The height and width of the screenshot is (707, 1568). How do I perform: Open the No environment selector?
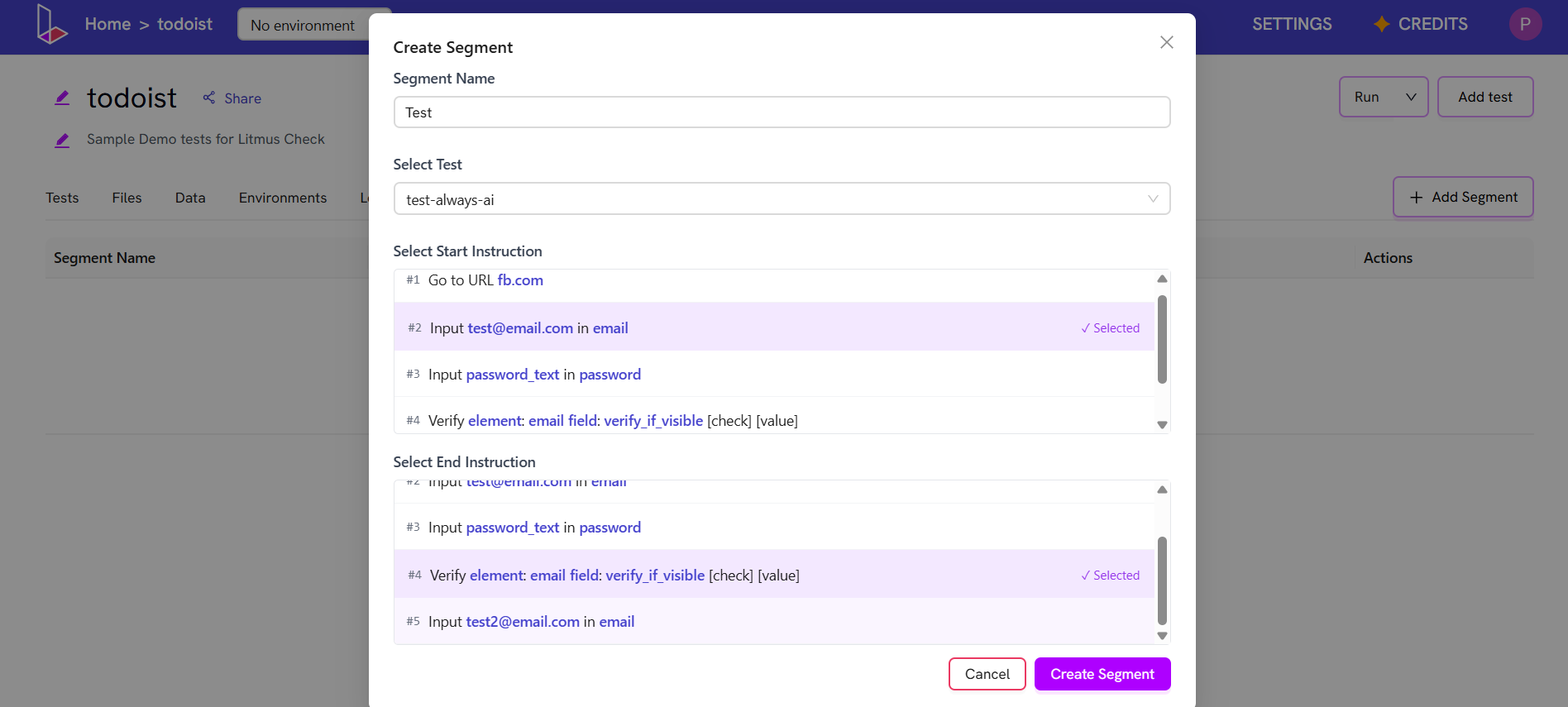(303, 25)
